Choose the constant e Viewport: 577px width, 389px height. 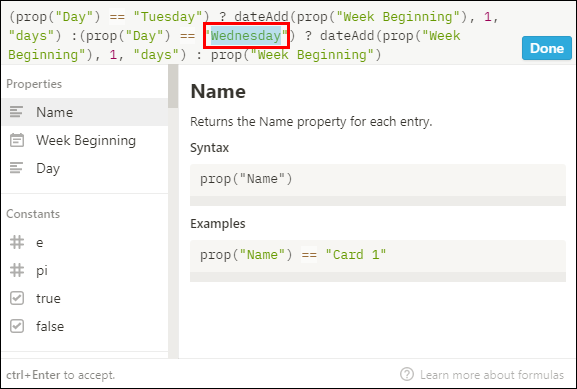[x=85, y=243]
